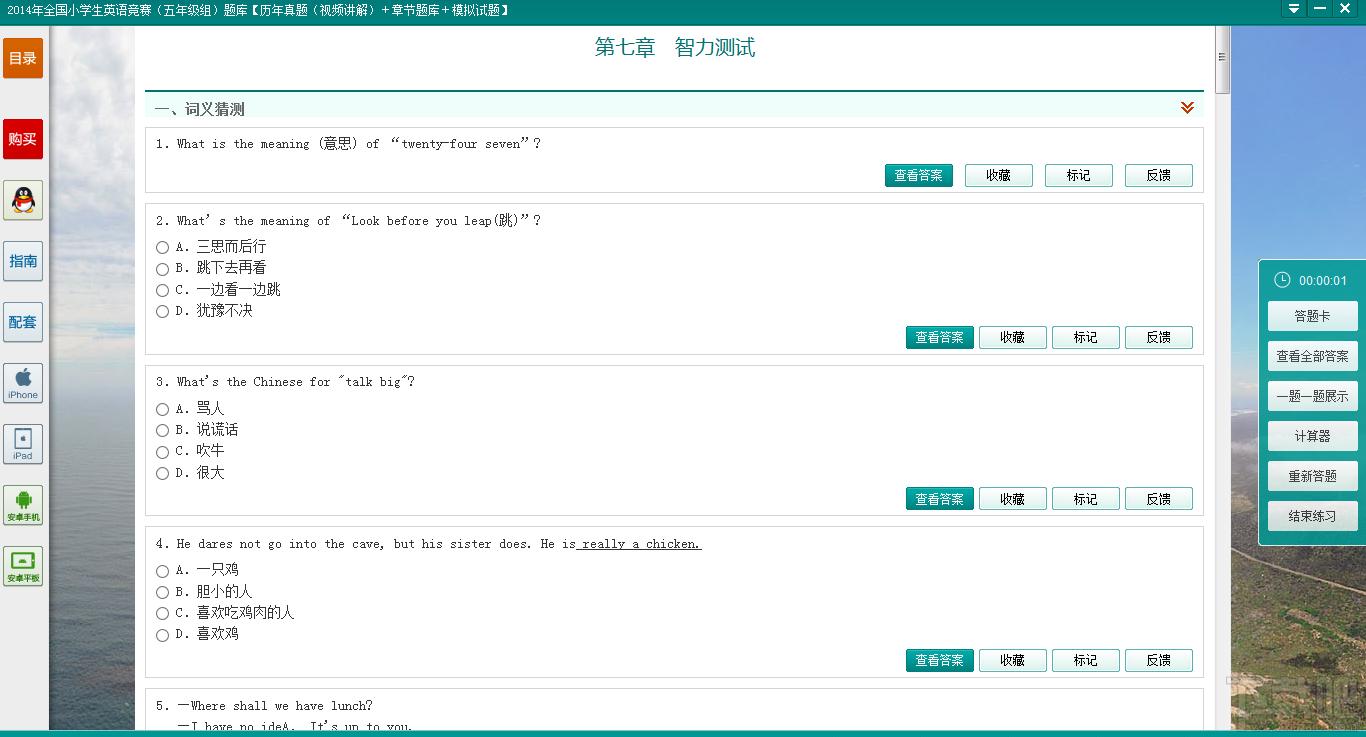1366x737 pixels.
Task: Select option C 一边看一边跳 in question 2
Action: pyautogui.click(x=162, y=290)
